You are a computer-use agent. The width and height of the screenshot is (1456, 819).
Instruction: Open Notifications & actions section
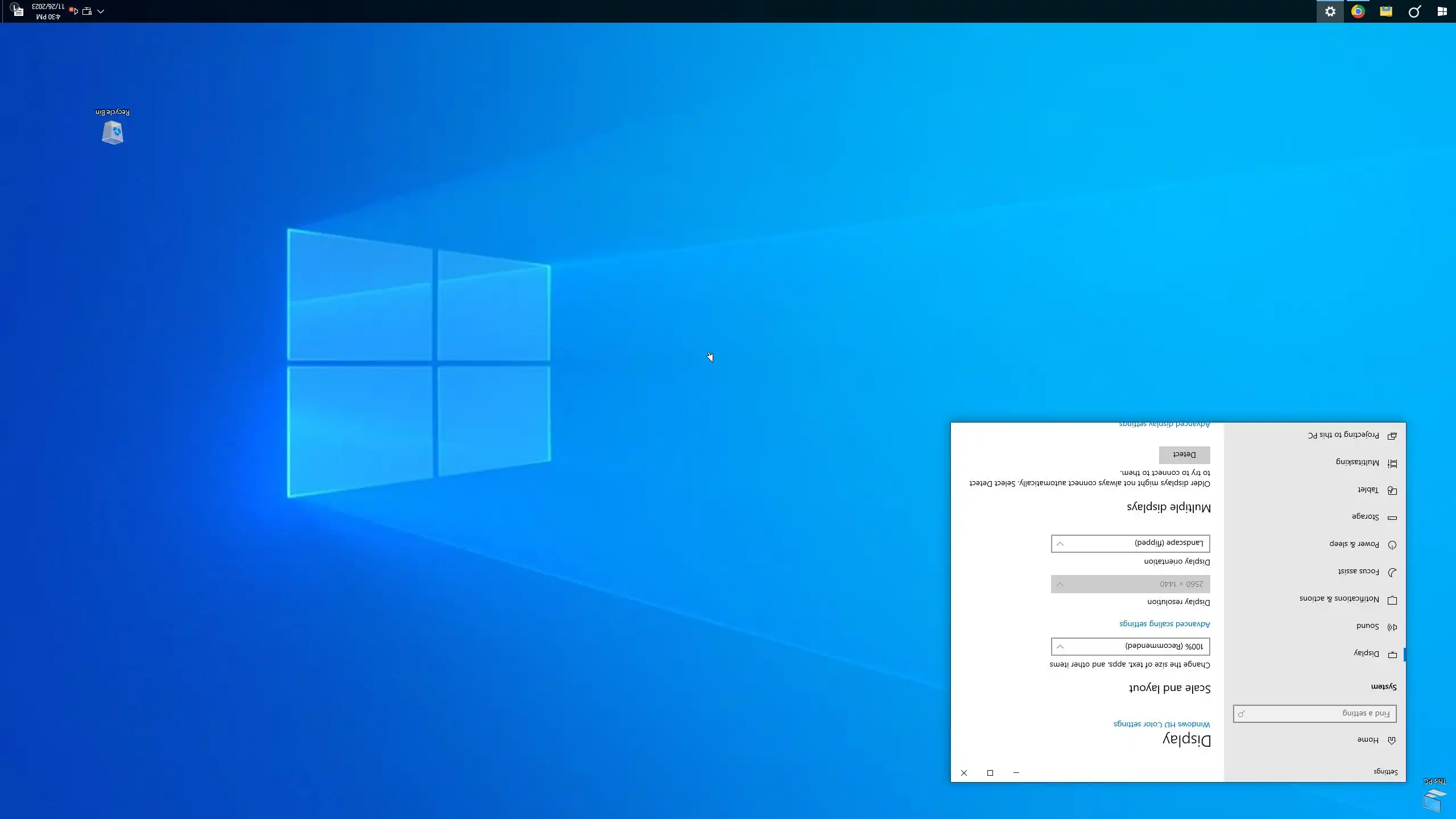tap(1339, 599)
